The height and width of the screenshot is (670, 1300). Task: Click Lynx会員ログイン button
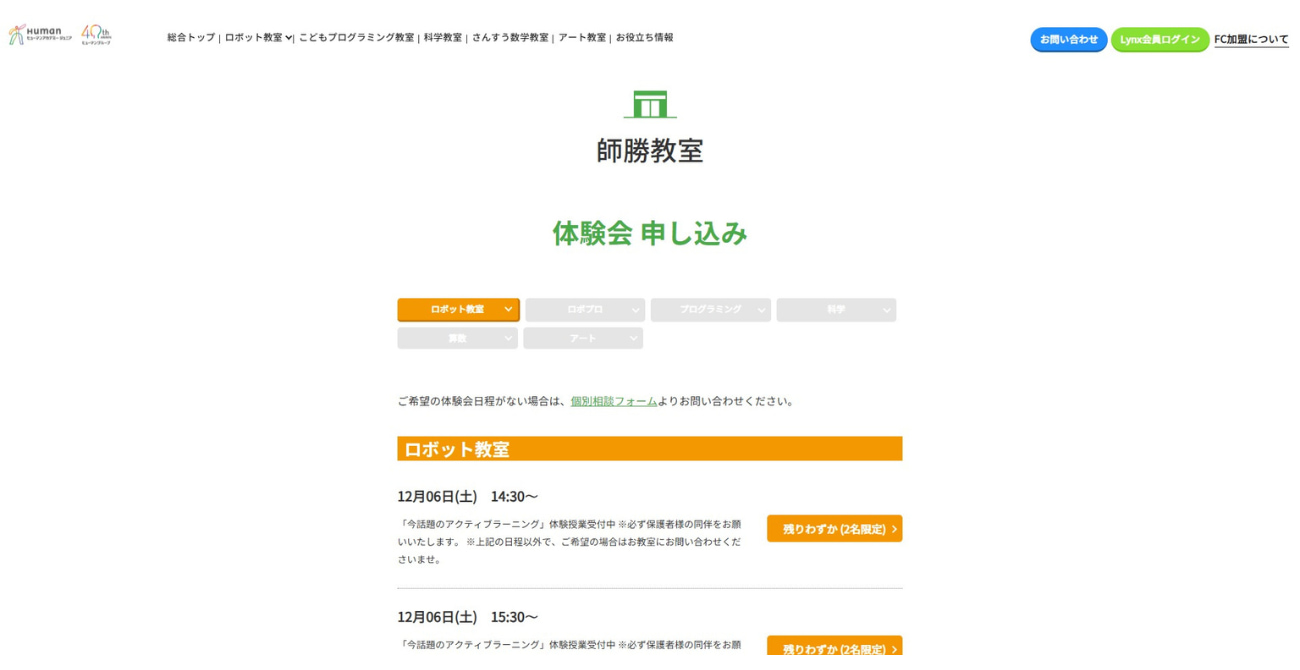click(x=1159, y=40)
